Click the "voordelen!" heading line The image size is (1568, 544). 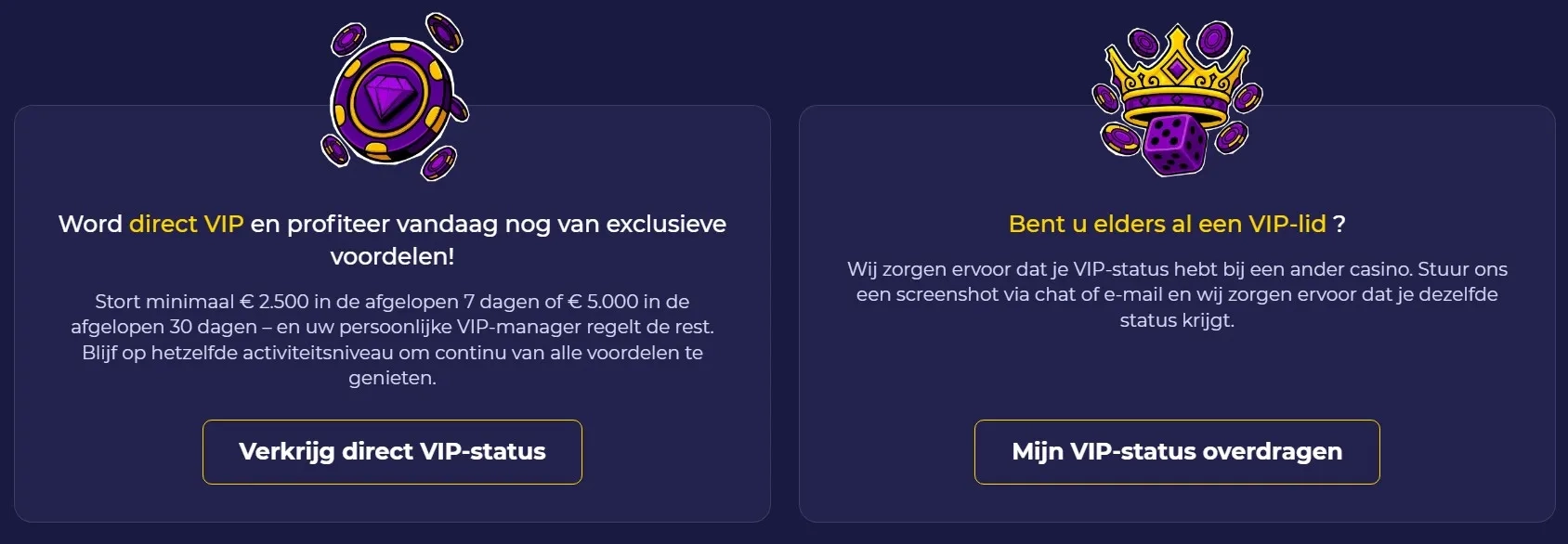(392, 256)
